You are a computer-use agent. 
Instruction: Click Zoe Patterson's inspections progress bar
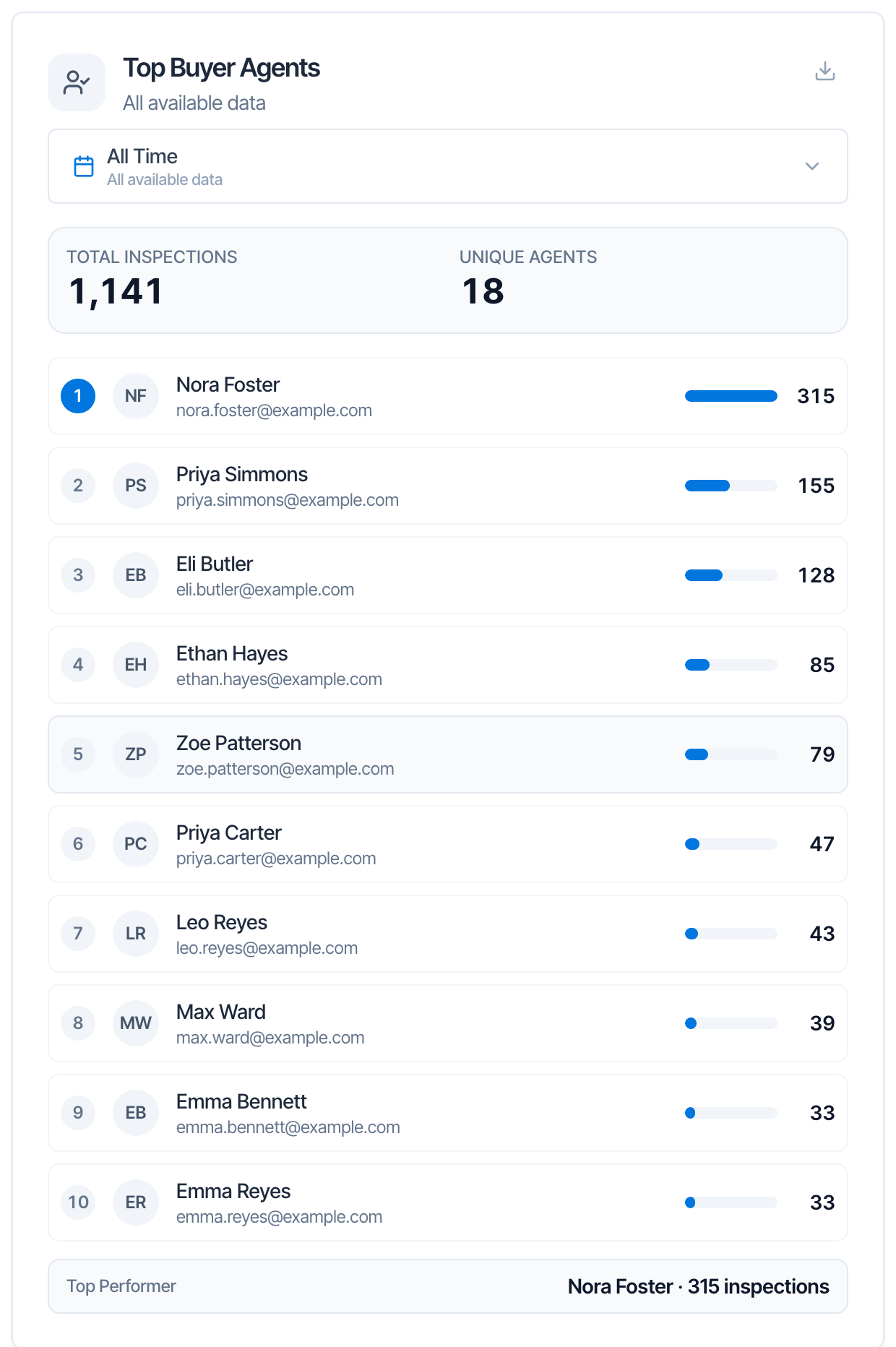pos(731,754)
